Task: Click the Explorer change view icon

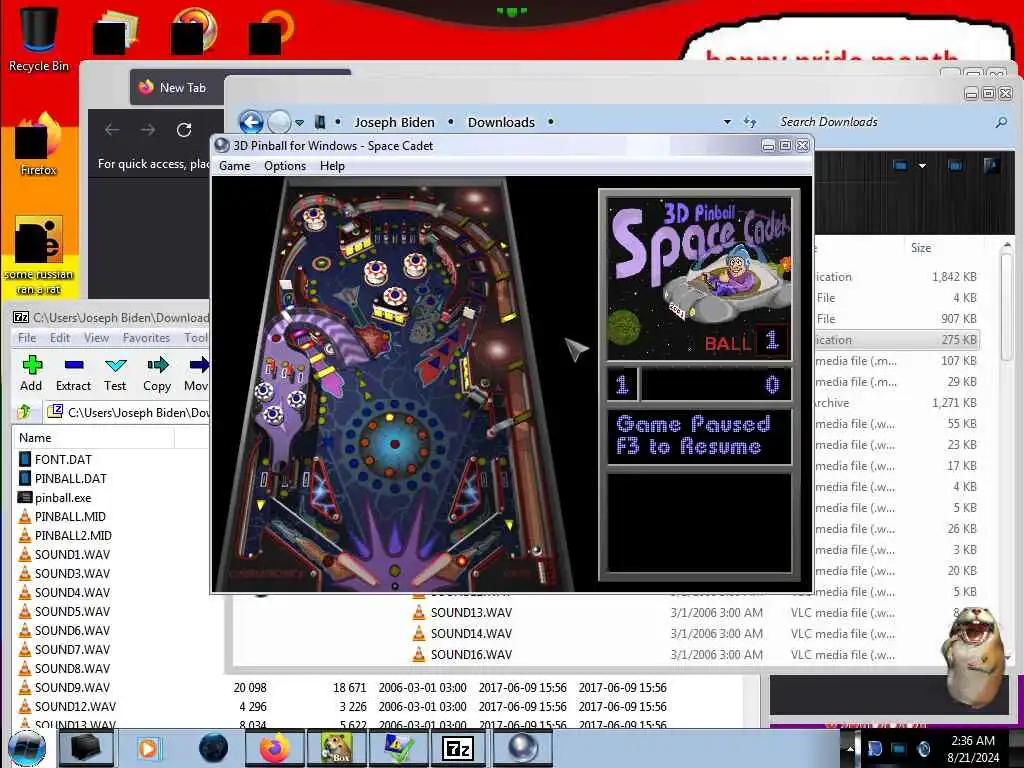Action: click(x=900, y=165)
